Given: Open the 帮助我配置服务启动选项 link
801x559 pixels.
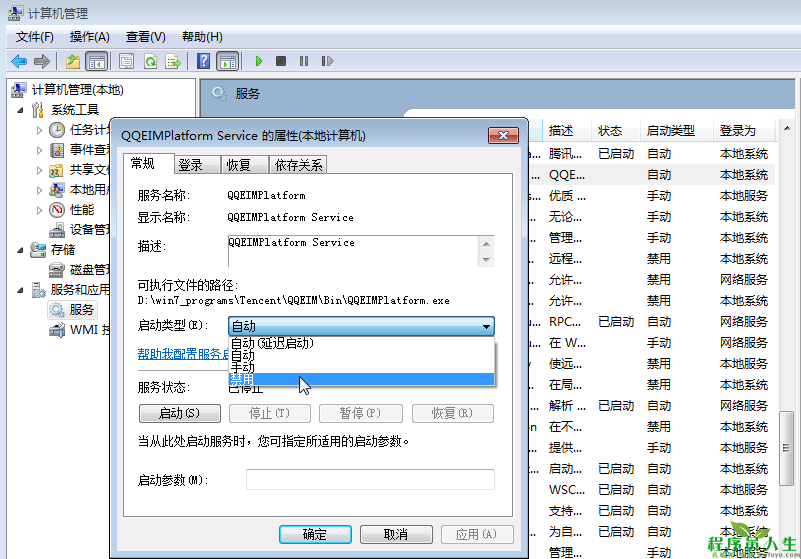Looking at the screenshot, I should point(183,354).
